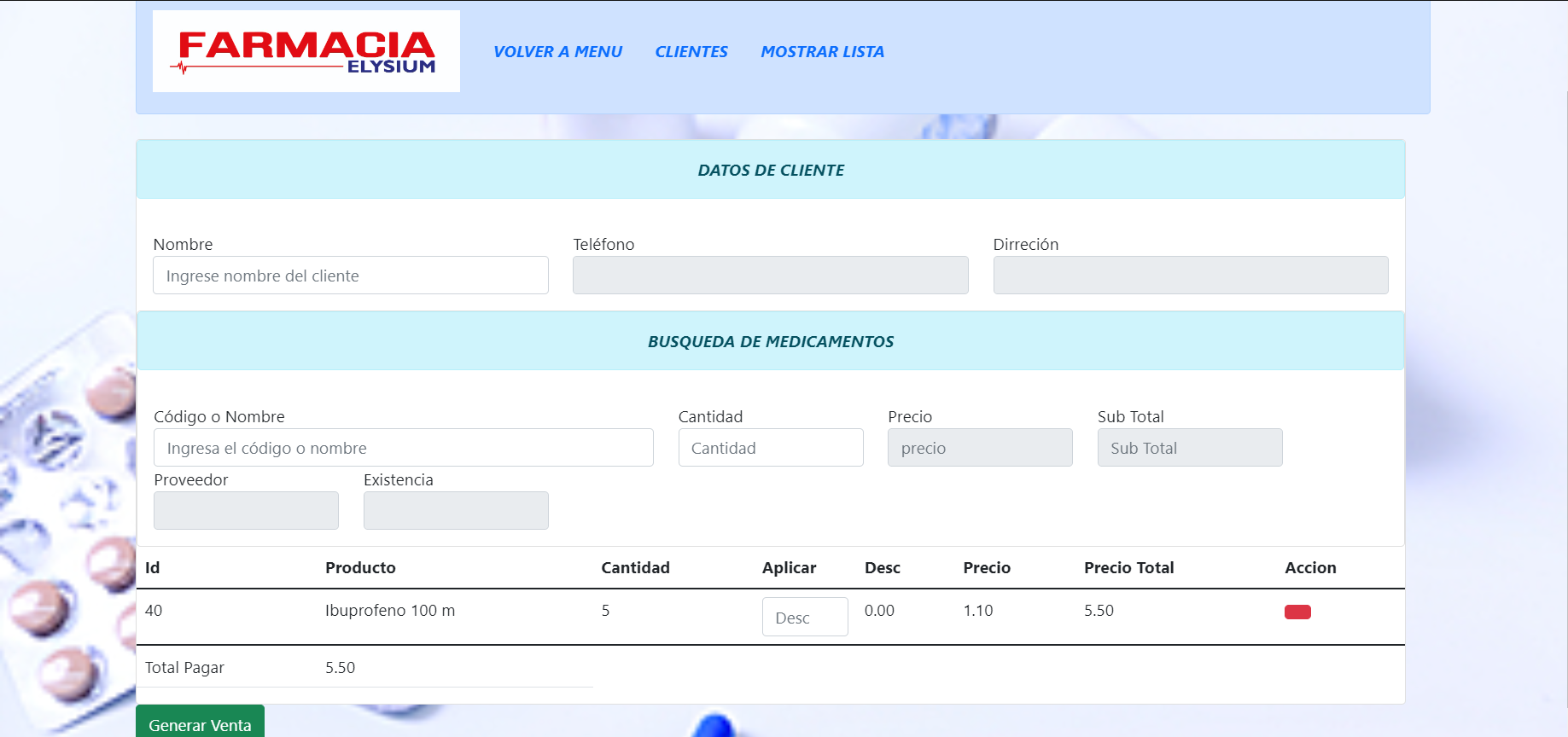The width and height of the screenshot is (1568, 737).
Task: Click the Total Pagar amount 5.50
Action: click(340, 668)
